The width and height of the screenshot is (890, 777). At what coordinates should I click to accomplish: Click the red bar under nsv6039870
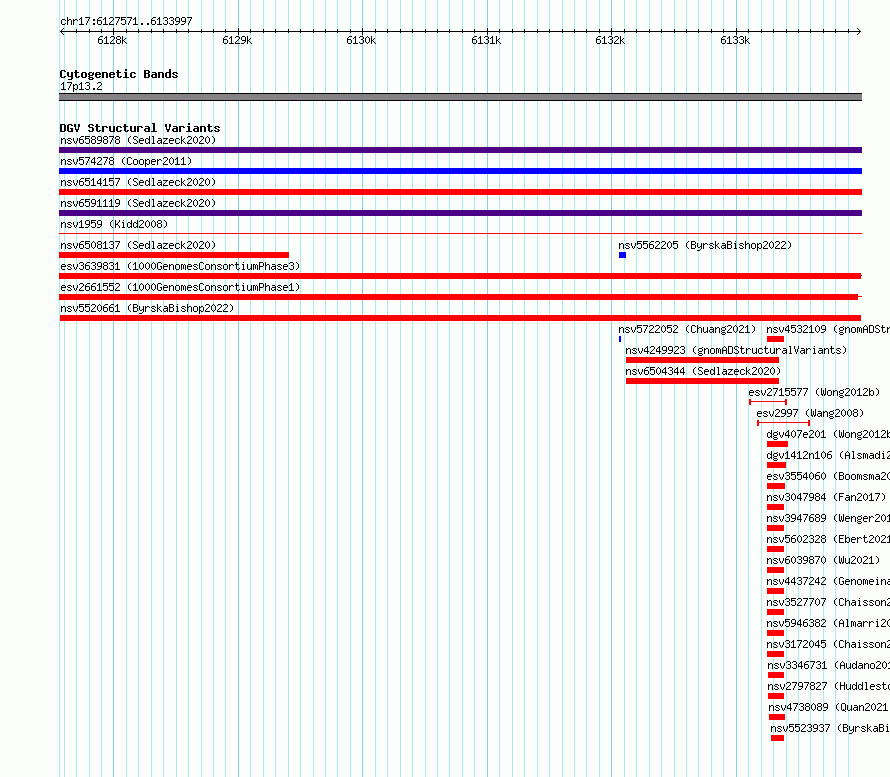[775, 570]
